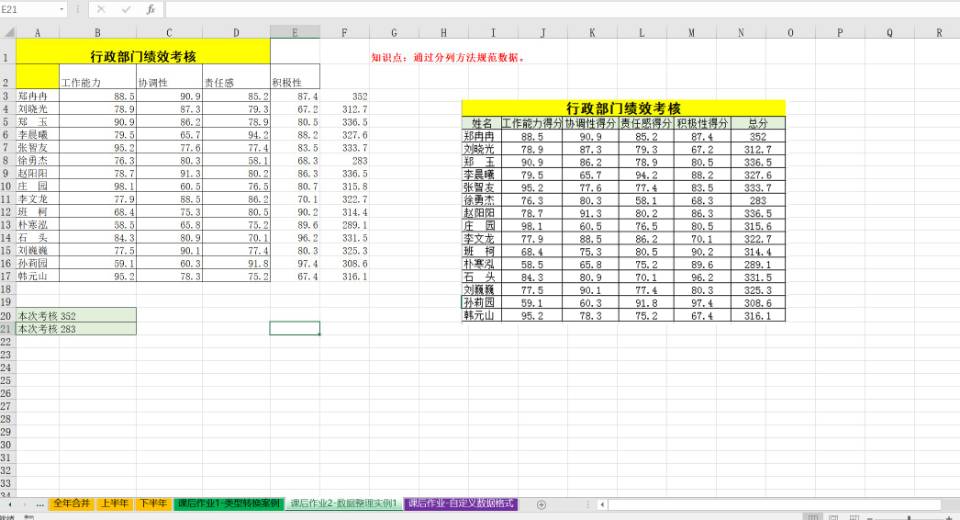This screenshot has height=520, width=960.
Task: Click the 工作能力得分 header in right table
Action: 531,123
